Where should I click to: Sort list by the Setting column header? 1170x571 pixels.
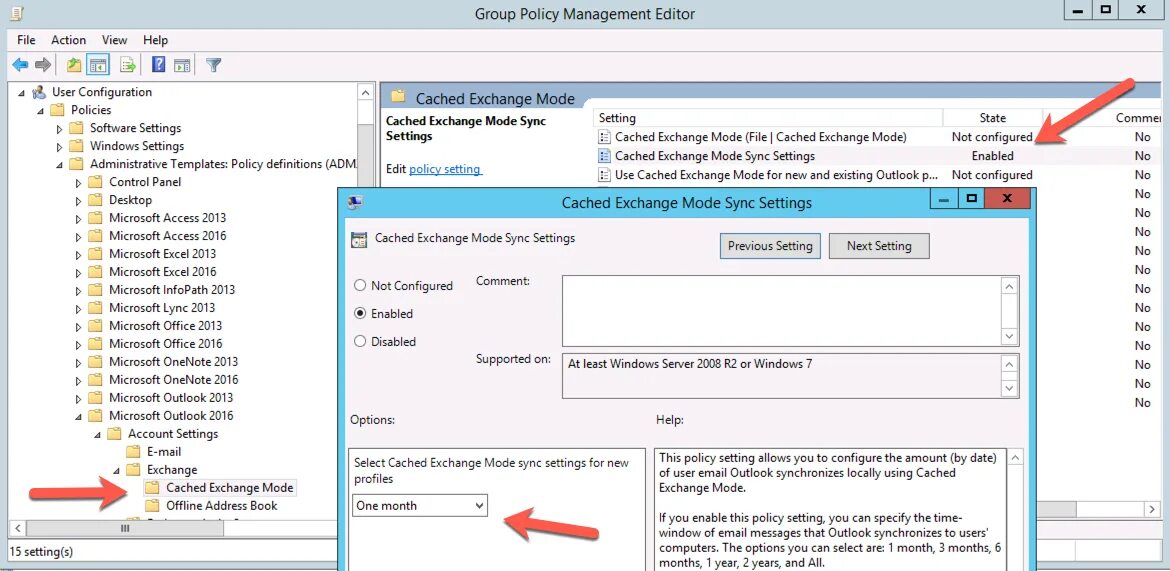pyautogui.click(x=769, y=118)
